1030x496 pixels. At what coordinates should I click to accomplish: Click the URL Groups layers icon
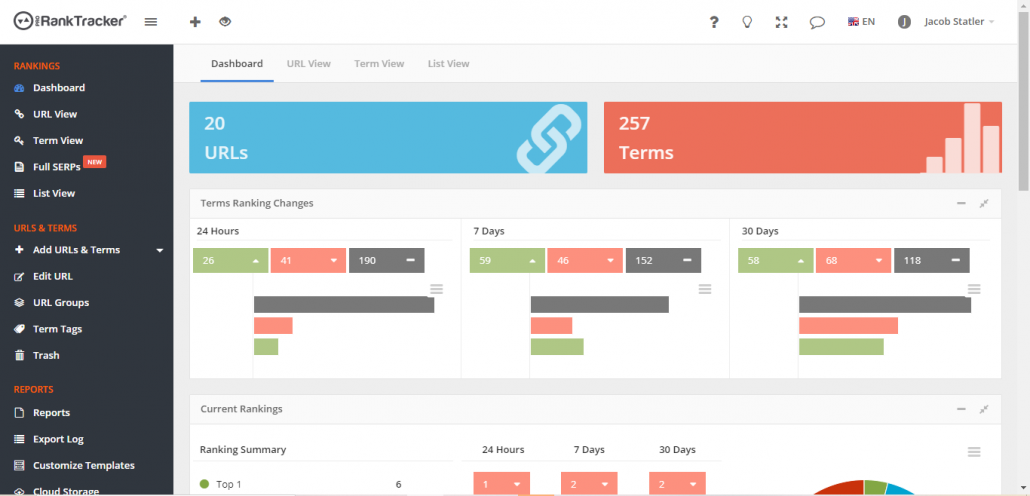(19, 303)
